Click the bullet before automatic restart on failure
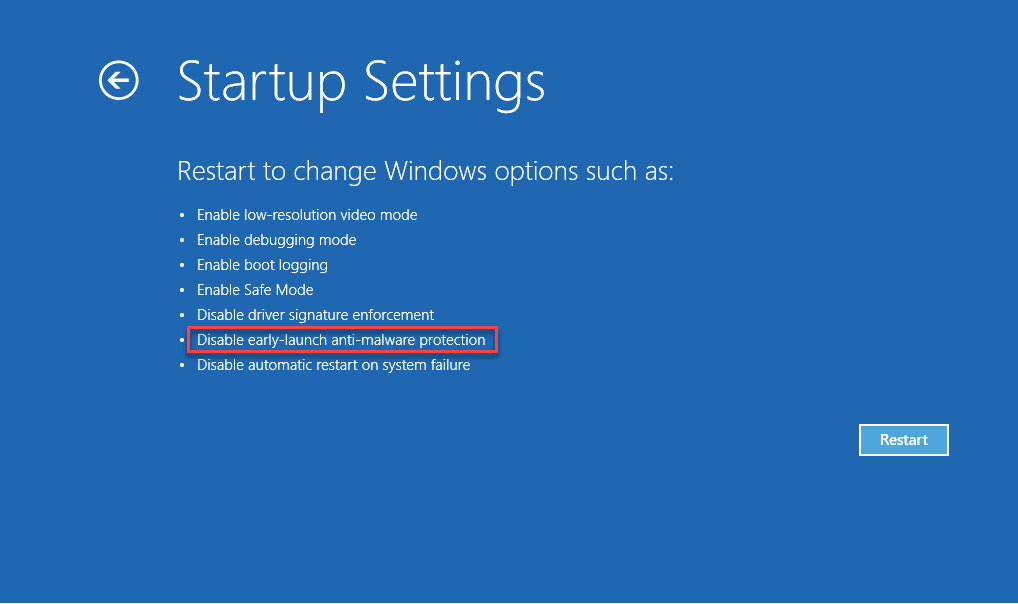Viewport: 1018px width, 604px height. click(182, 366)
